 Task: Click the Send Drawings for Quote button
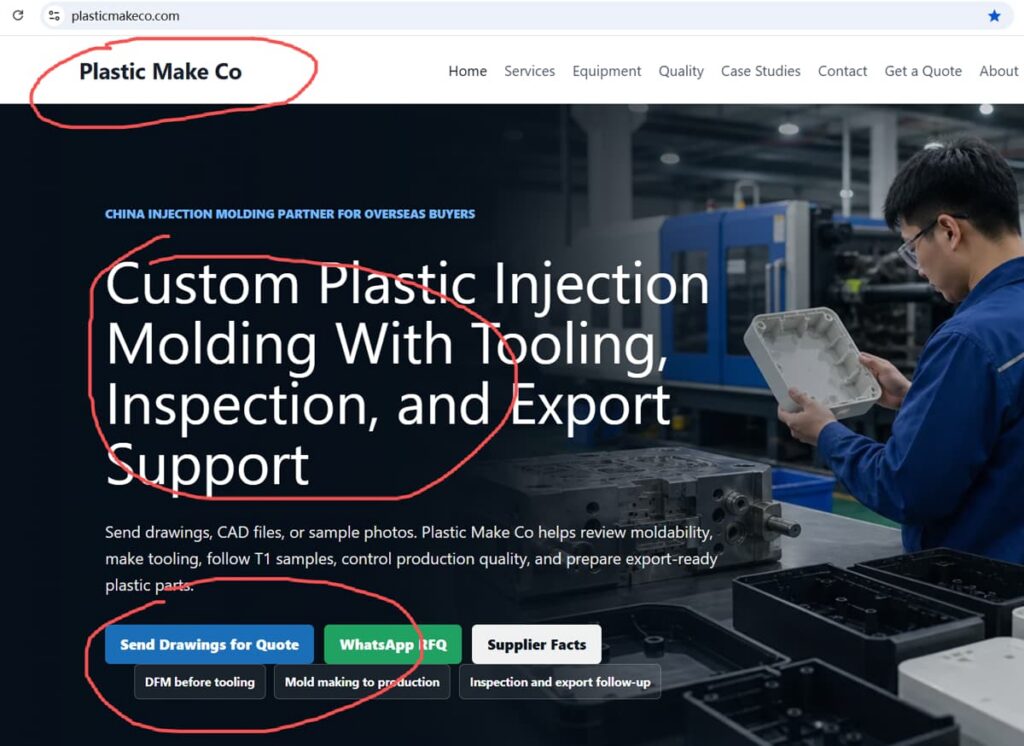tap(210, 645)
